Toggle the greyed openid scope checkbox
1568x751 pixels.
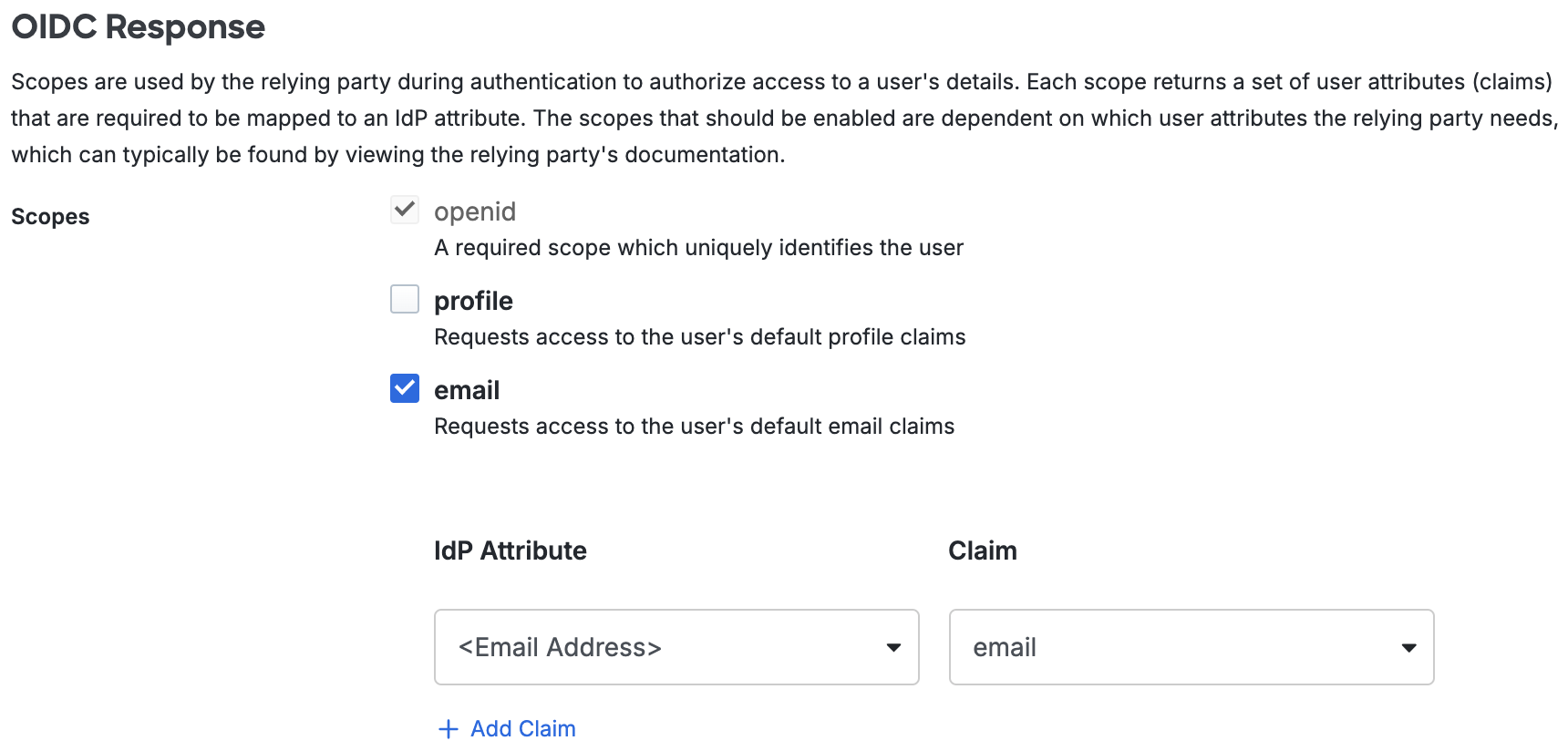pyautogui.click(x=405, y=211)
